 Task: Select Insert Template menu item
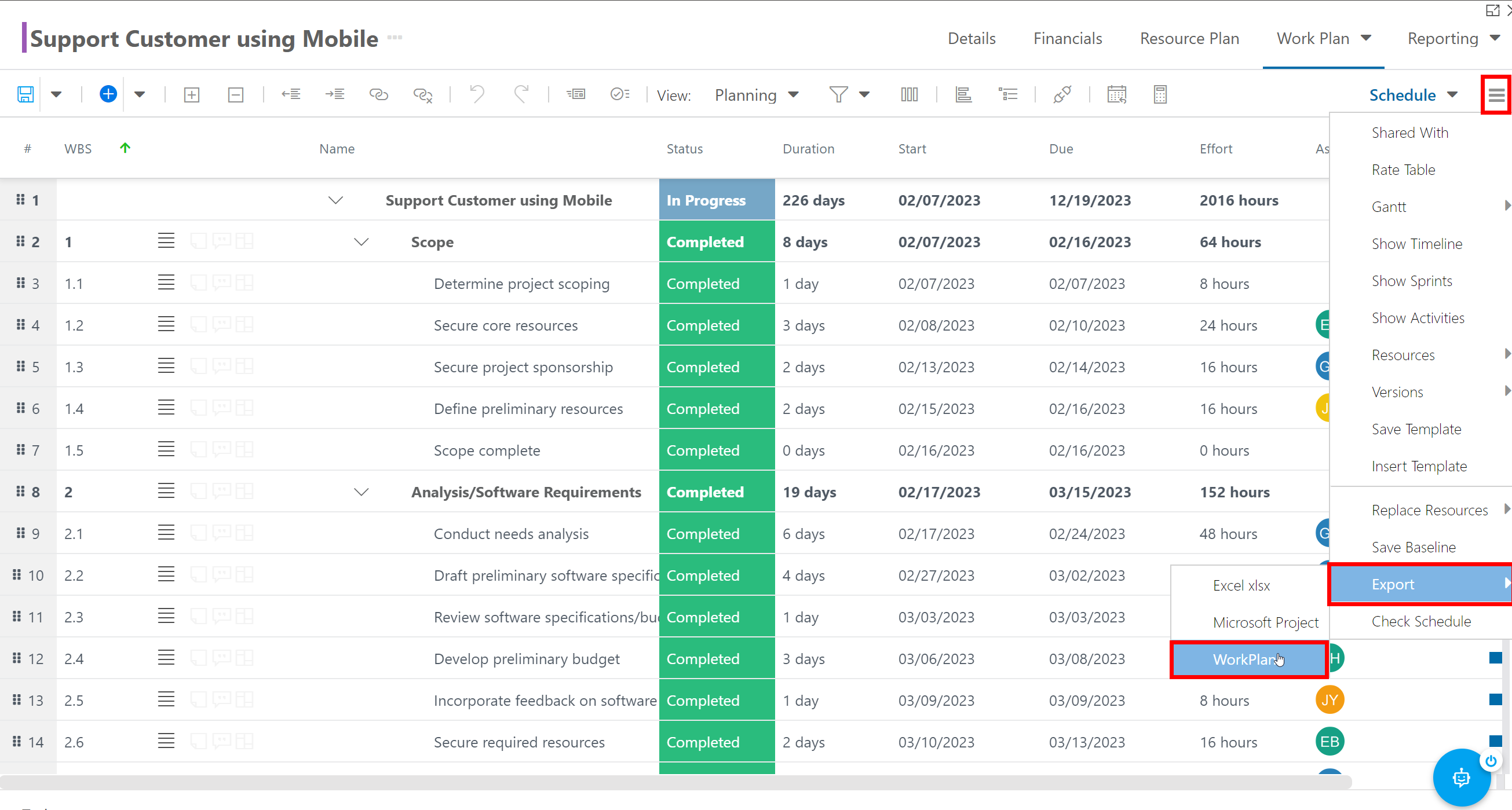[x=1420, y=465]
